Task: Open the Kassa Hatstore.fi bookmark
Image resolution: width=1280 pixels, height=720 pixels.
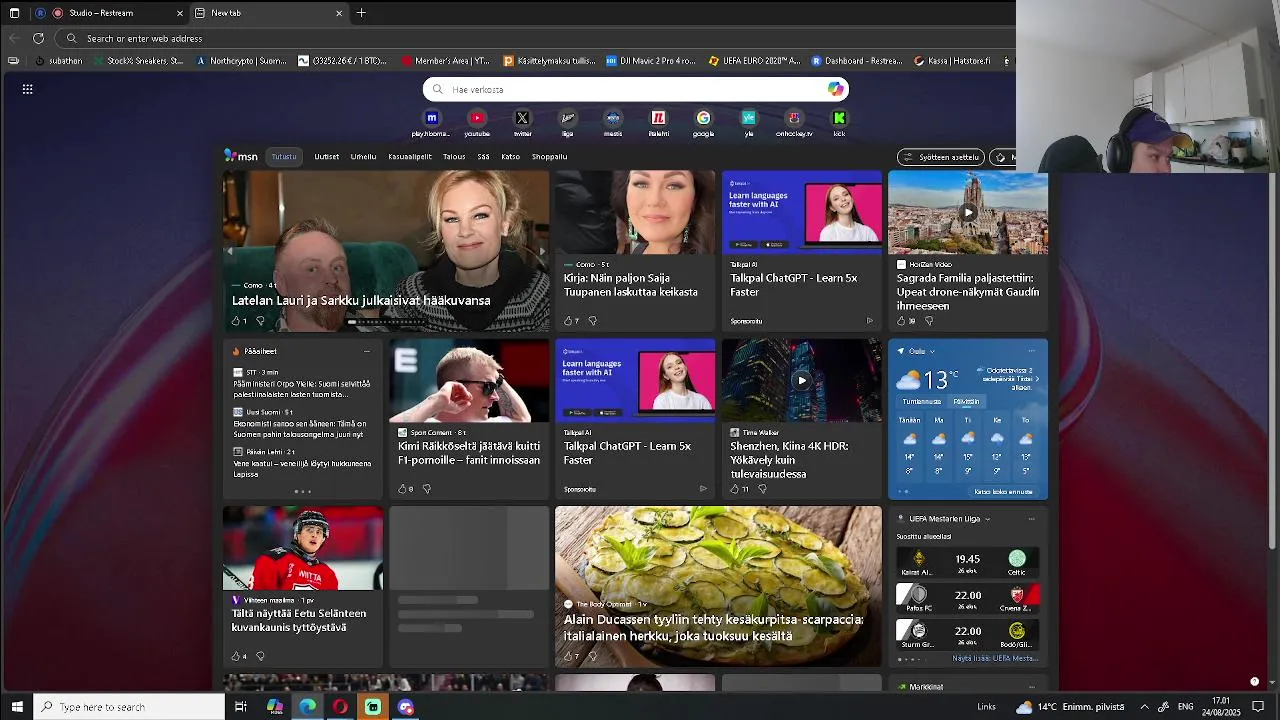Action: pyautogui.click(x=952, y=61)
